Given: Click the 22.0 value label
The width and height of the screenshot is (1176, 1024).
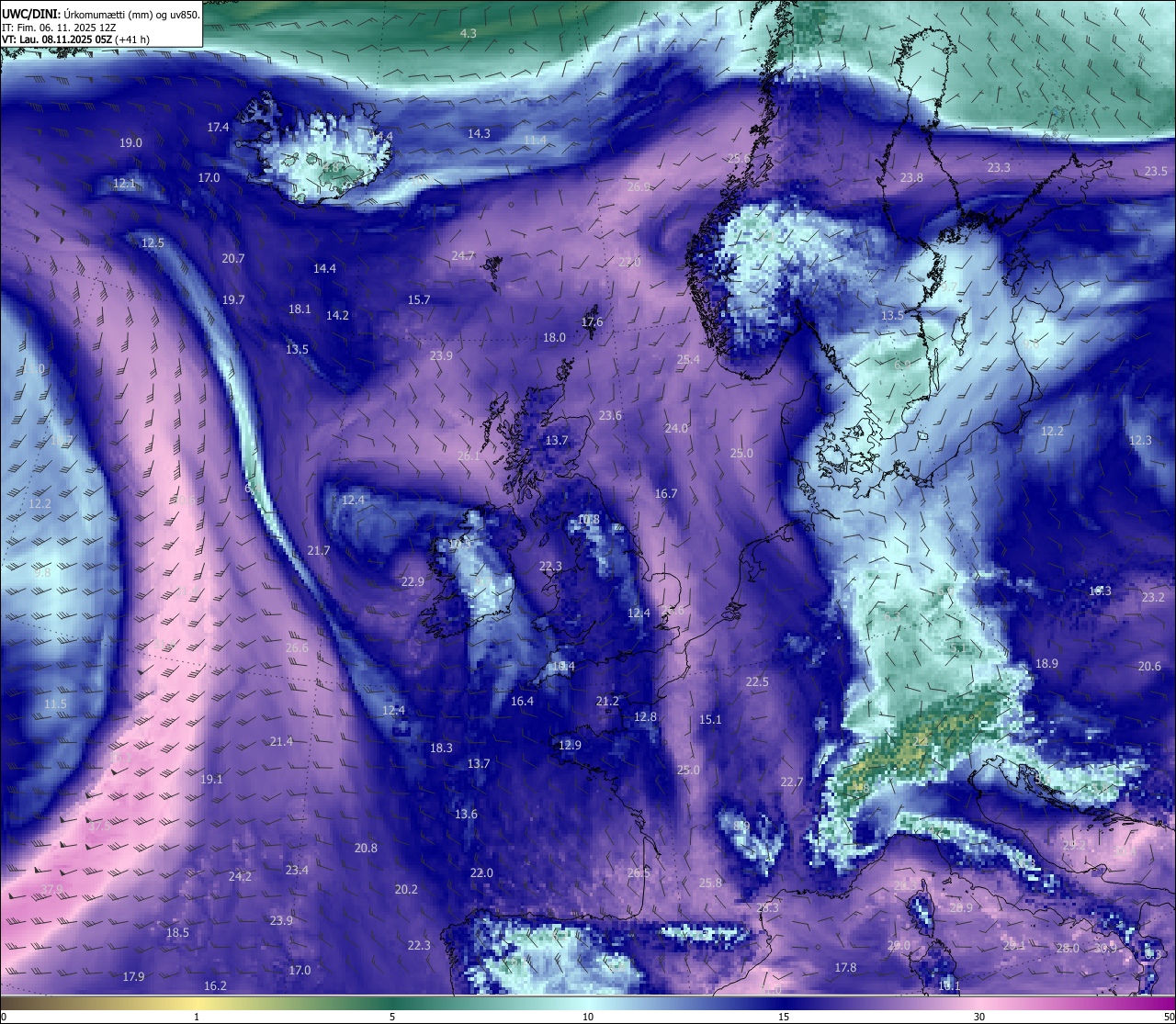Looking at the screenshot, I should click(481, 873).
